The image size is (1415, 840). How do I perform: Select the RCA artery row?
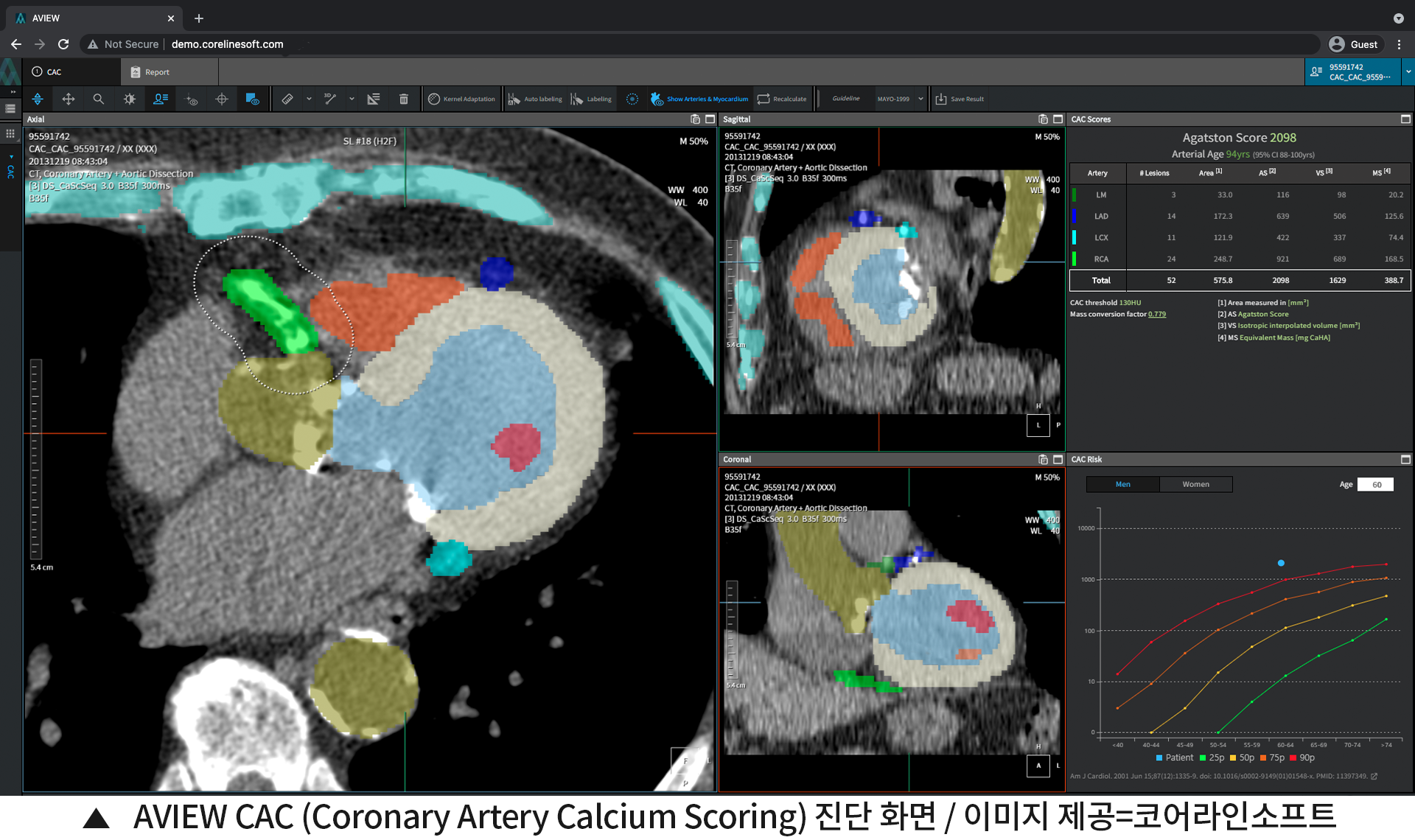(1240, 259)
